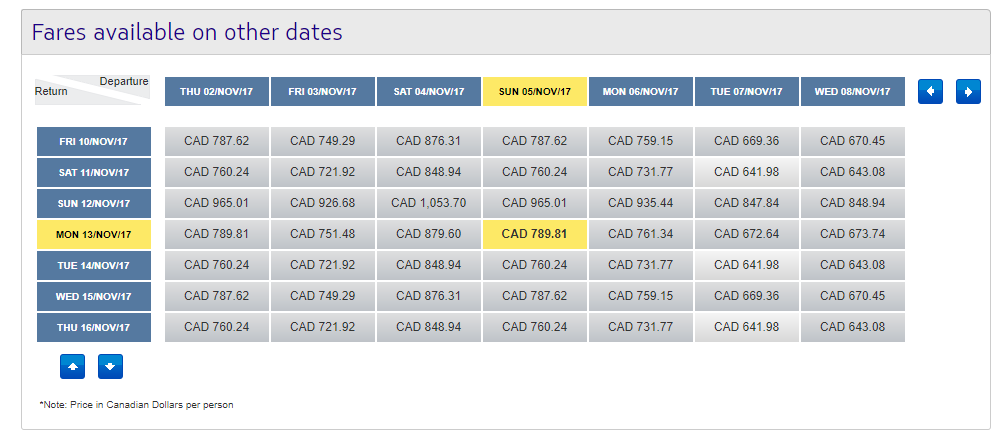Choose SAT 11/NOV/17 return row header
This screenshot has width=998, height=438.
coord(94,173)
